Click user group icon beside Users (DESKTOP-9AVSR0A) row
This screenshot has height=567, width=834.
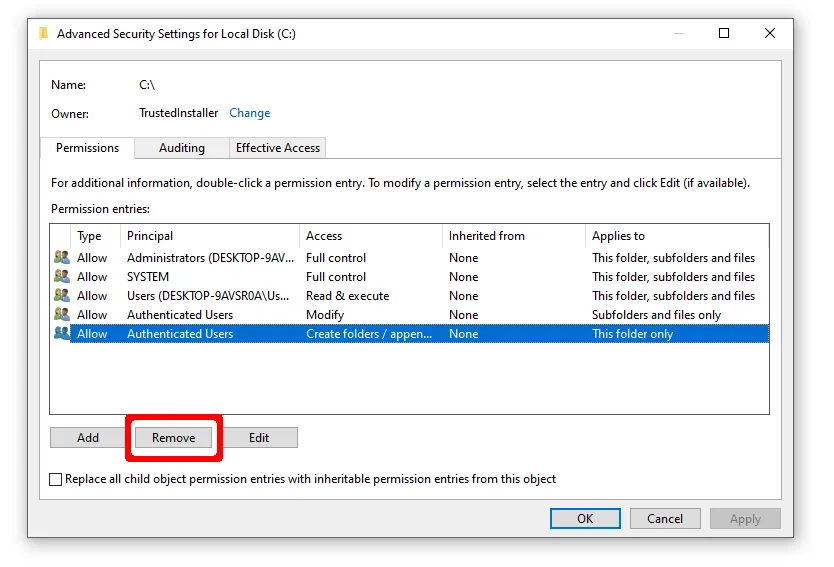point(62,296)
